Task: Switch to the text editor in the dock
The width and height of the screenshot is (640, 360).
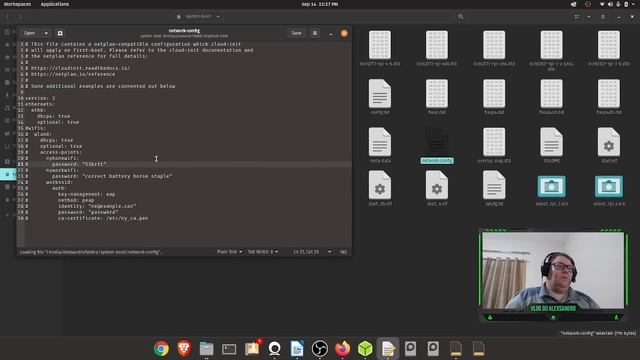Action: (x=388, y=349)
